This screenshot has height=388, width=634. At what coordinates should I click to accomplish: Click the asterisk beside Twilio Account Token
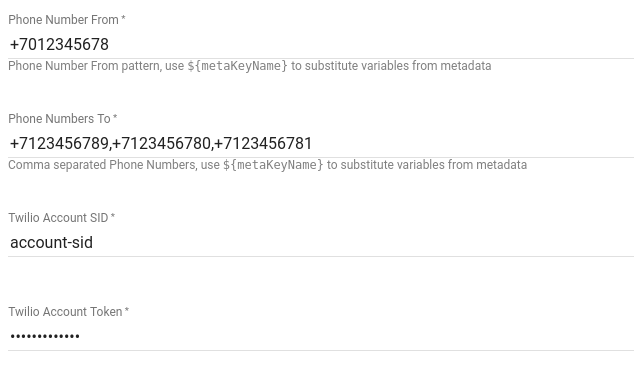click(x=127, y=310)
